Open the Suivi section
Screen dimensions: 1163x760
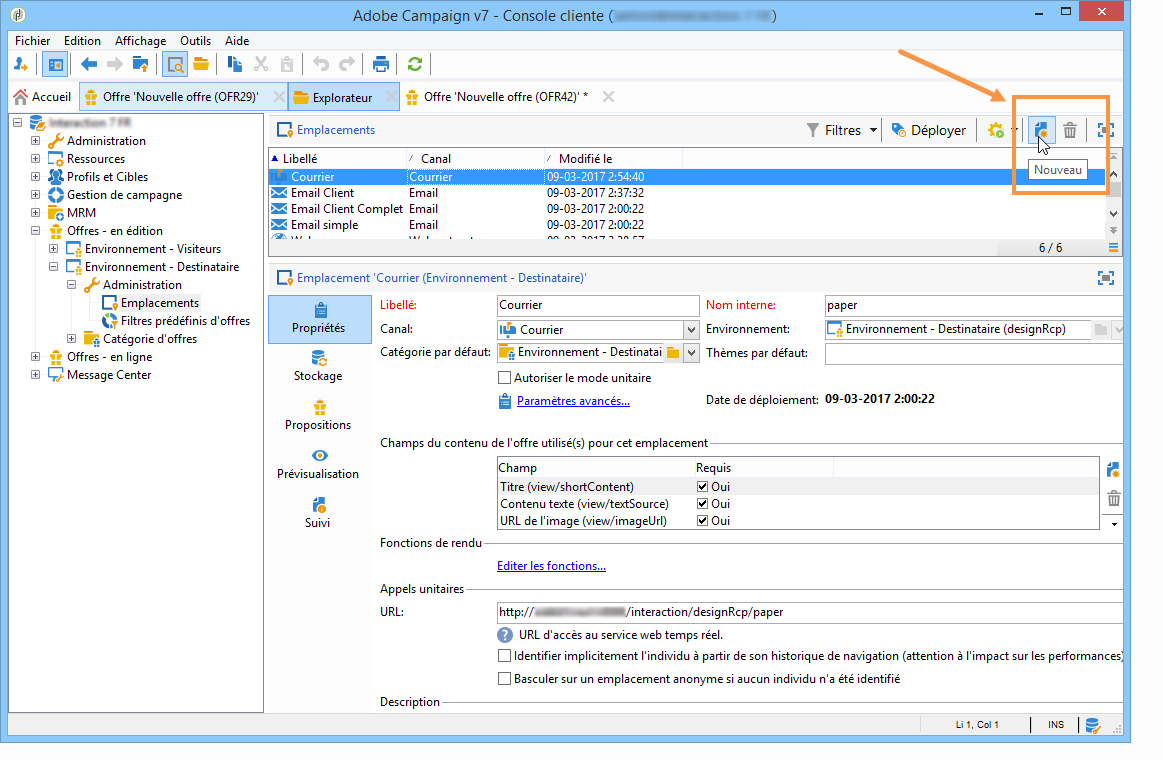[318, 513]
